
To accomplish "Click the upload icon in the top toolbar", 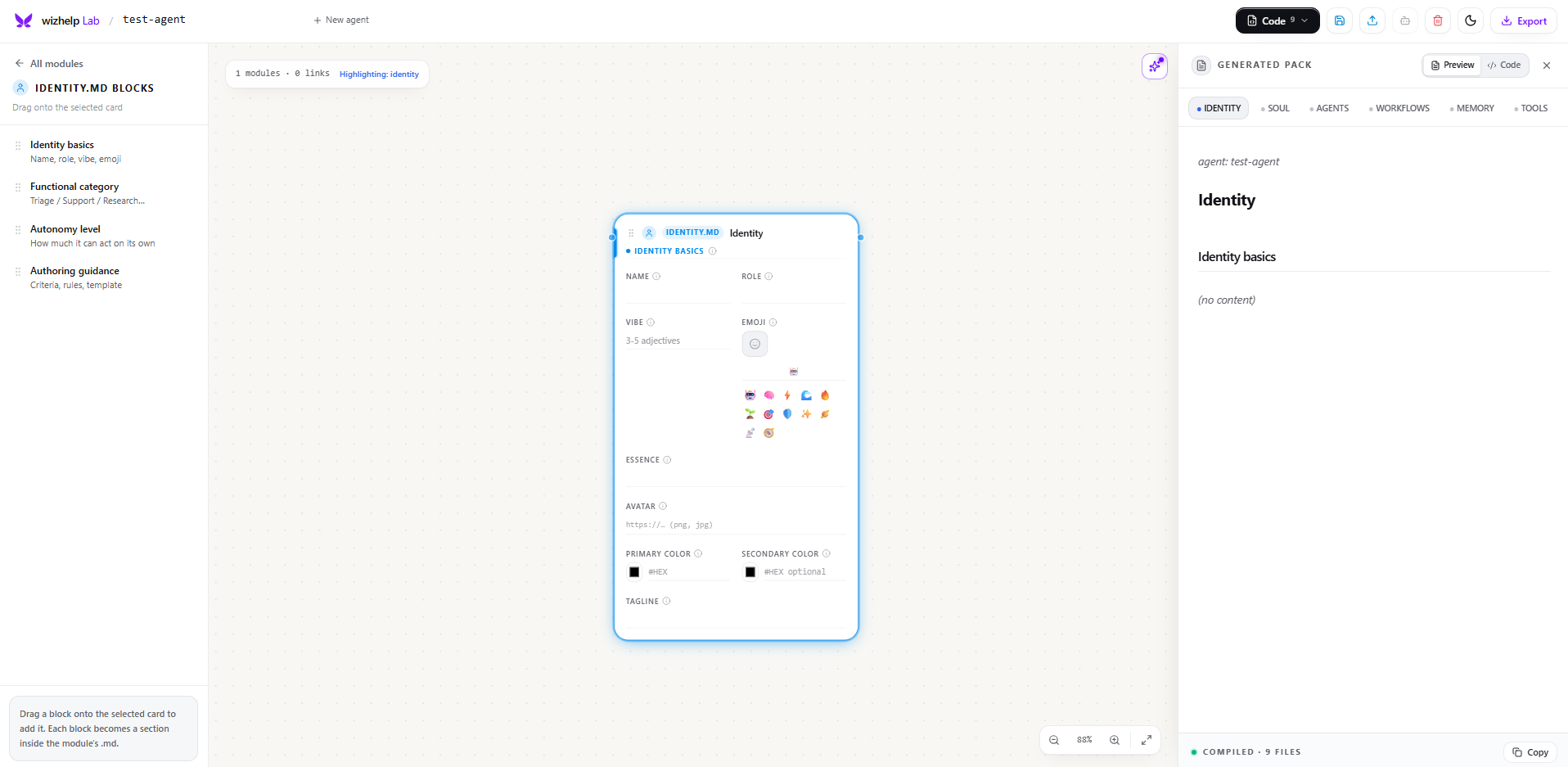I will tap(1372, 20).
